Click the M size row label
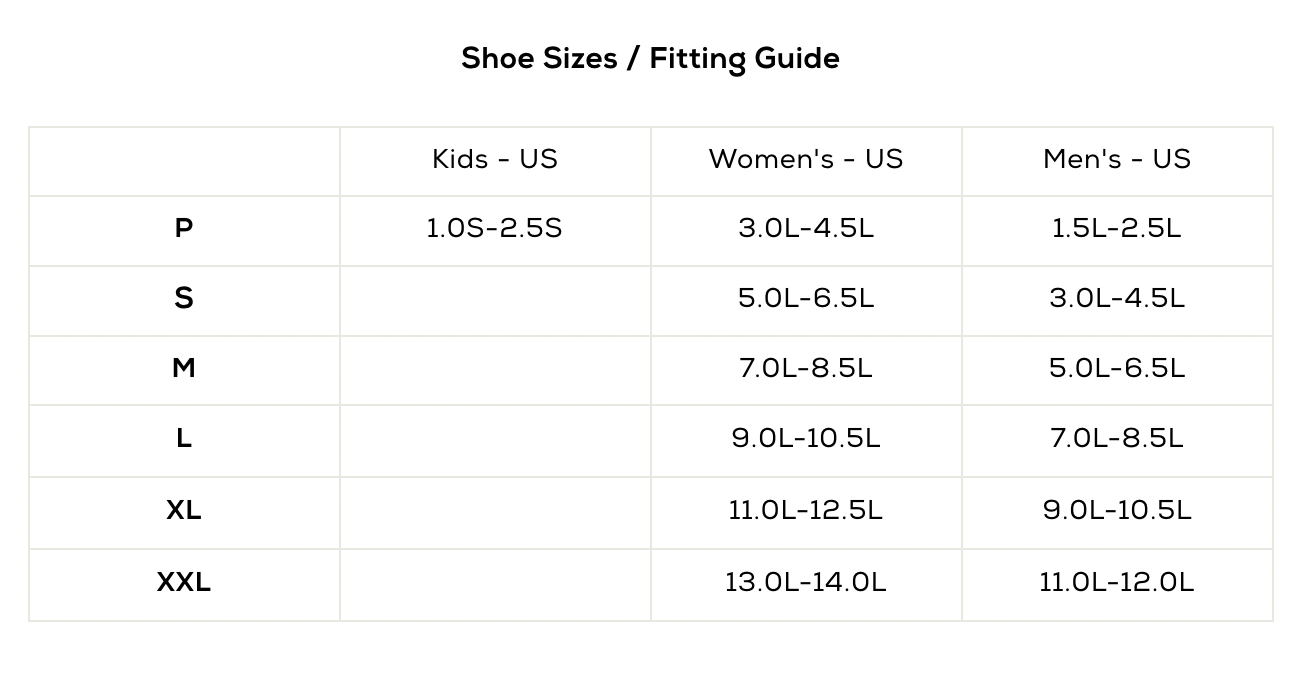Screen dimensions: 1296x686 tap(184, 369)
